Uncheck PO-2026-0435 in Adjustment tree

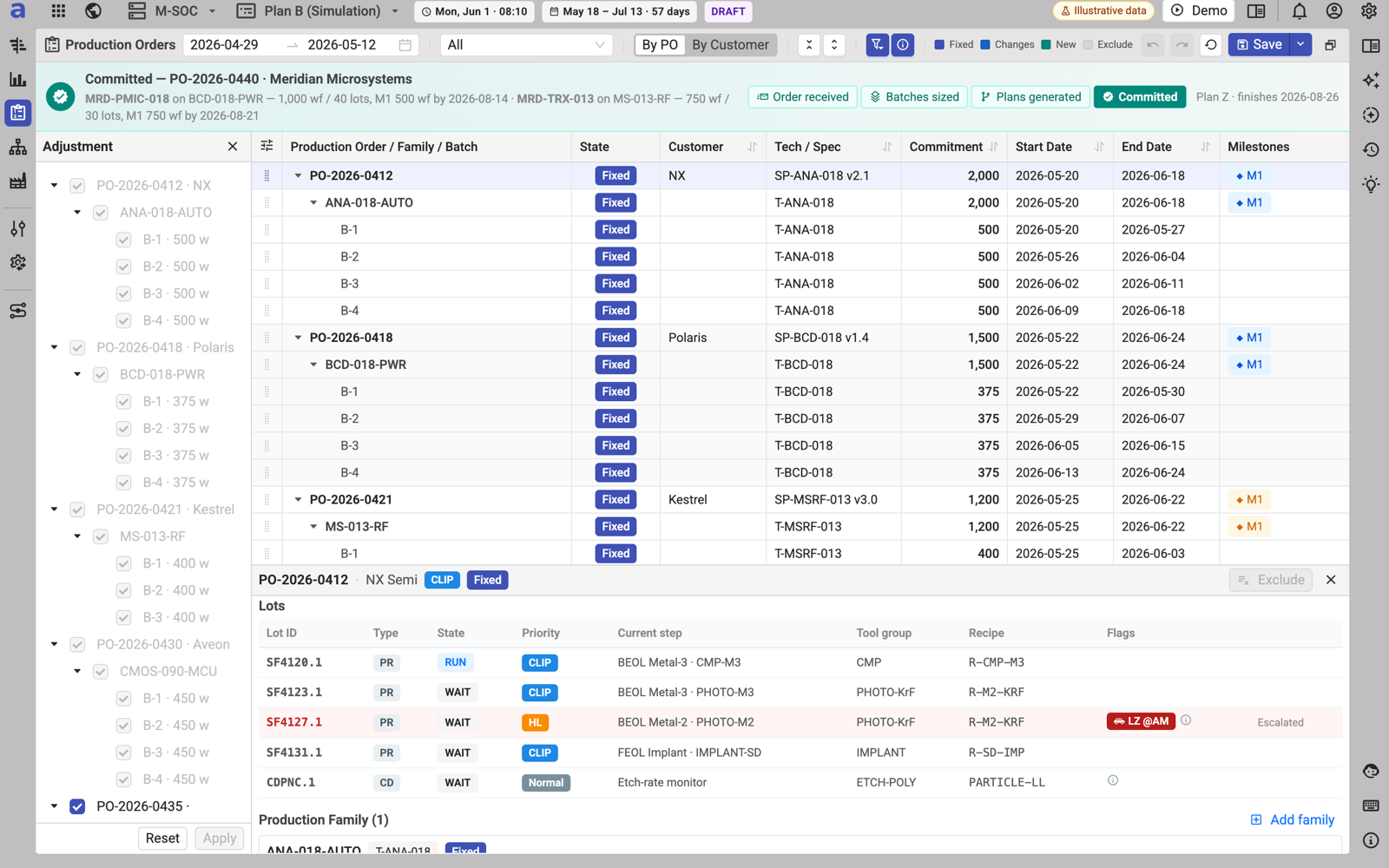77,806
